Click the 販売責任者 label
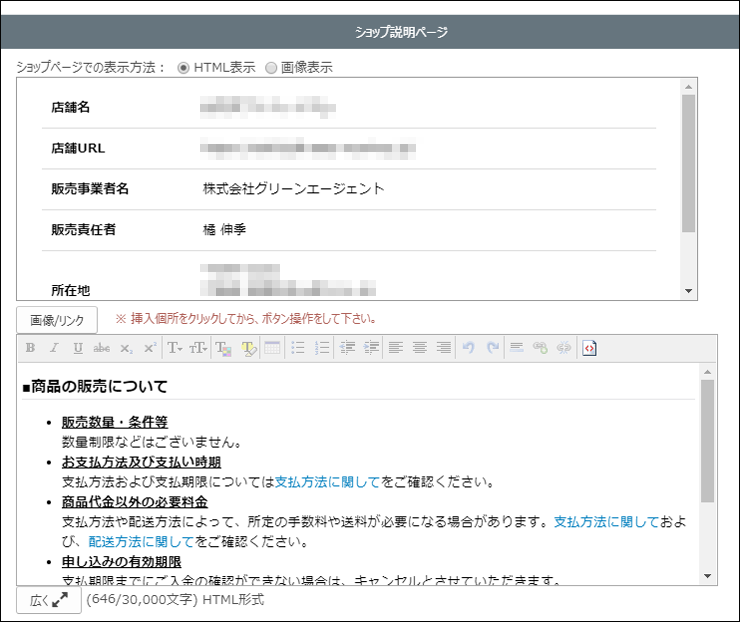The width and height of the screenshot is (740, 622). click(84, 230)
